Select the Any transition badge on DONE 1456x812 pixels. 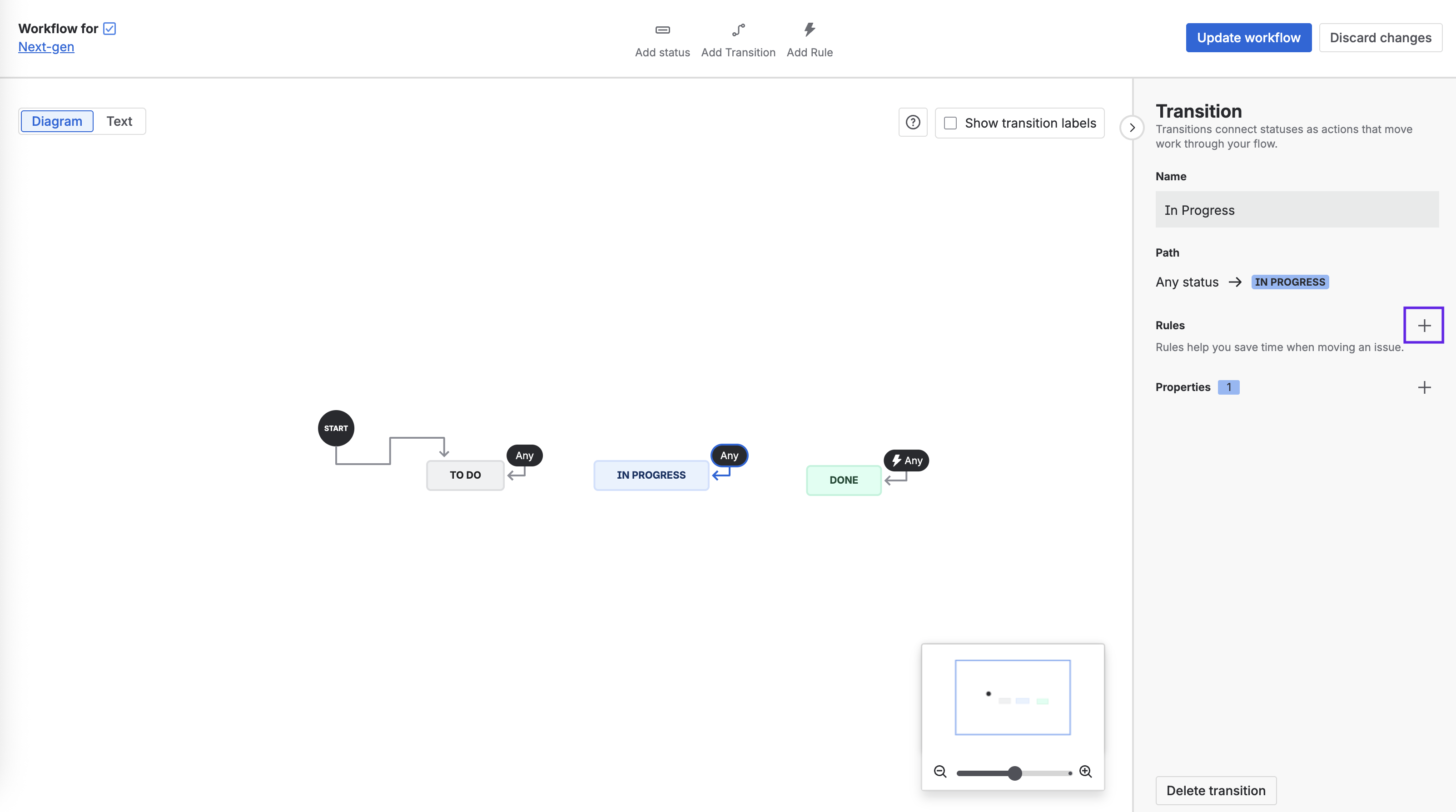click(907, 460)
